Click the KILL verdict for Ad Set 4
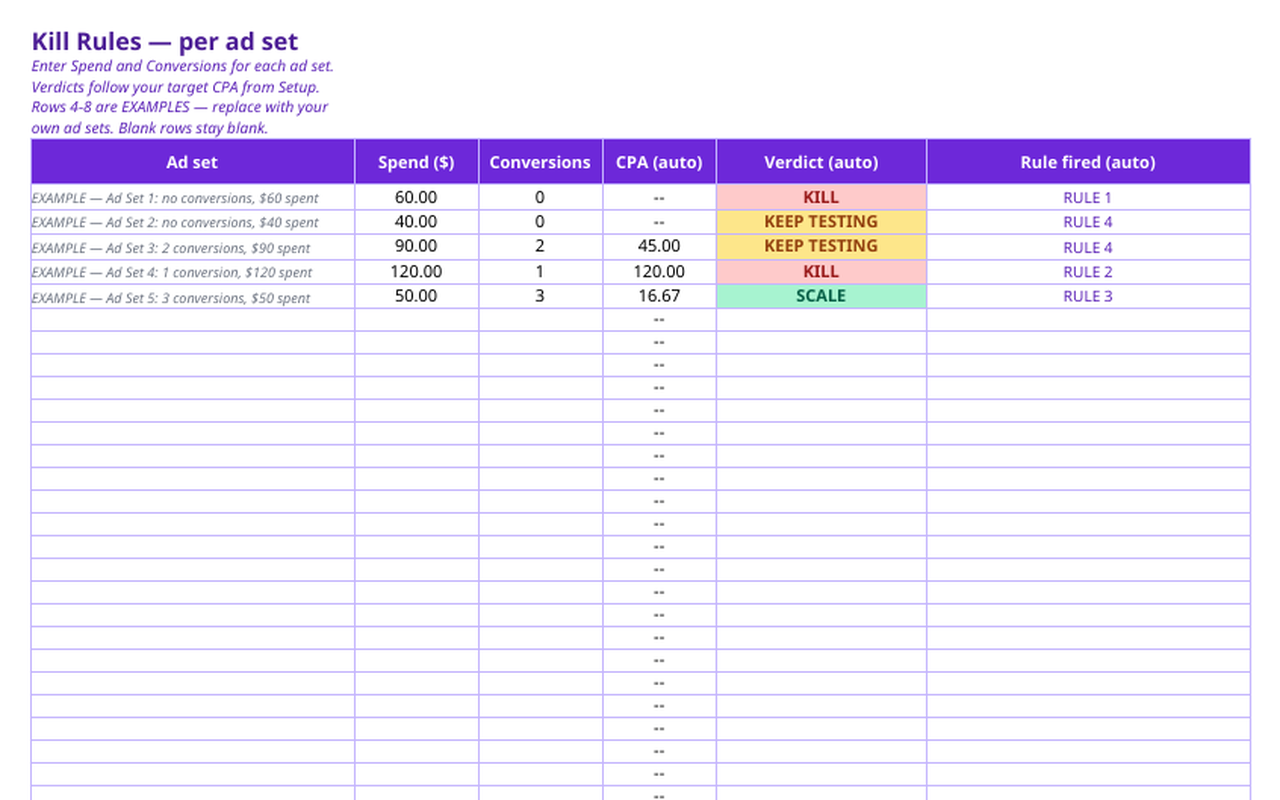This screenshot has width=1280, height=800. click(x=821, y=272)
